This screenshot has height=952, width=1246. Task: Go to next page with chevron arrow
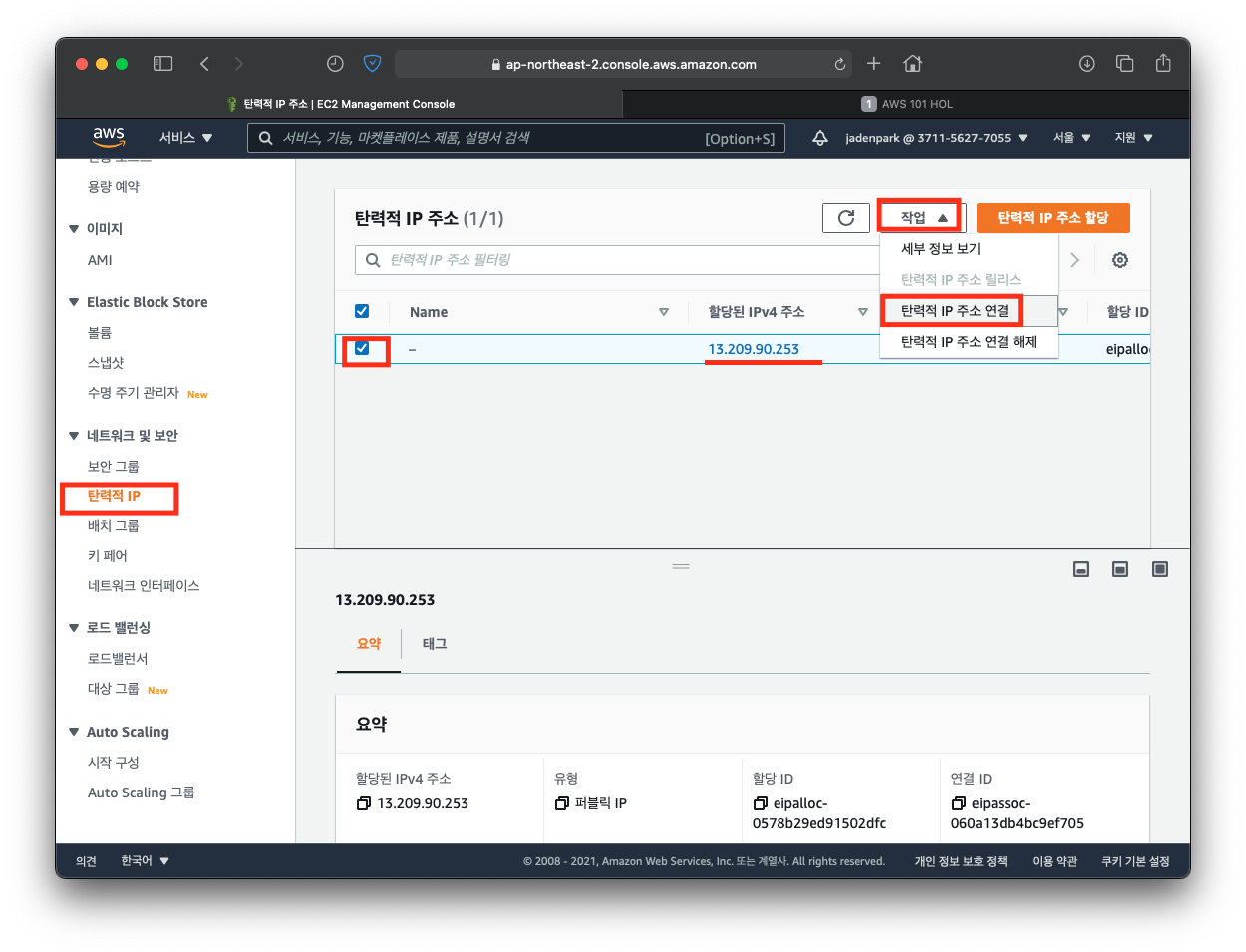click(1074, 260)
